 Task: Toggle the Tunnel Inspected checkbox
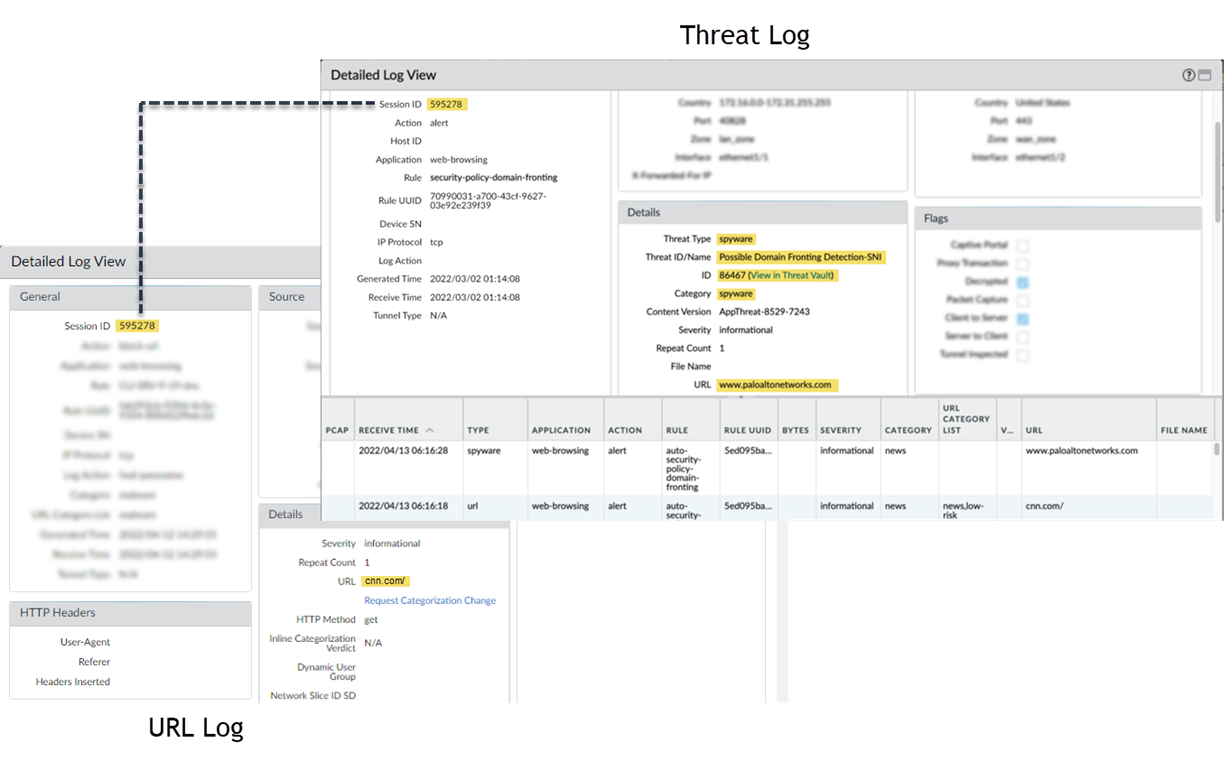pyautogui.click(x=1022, y=355)
